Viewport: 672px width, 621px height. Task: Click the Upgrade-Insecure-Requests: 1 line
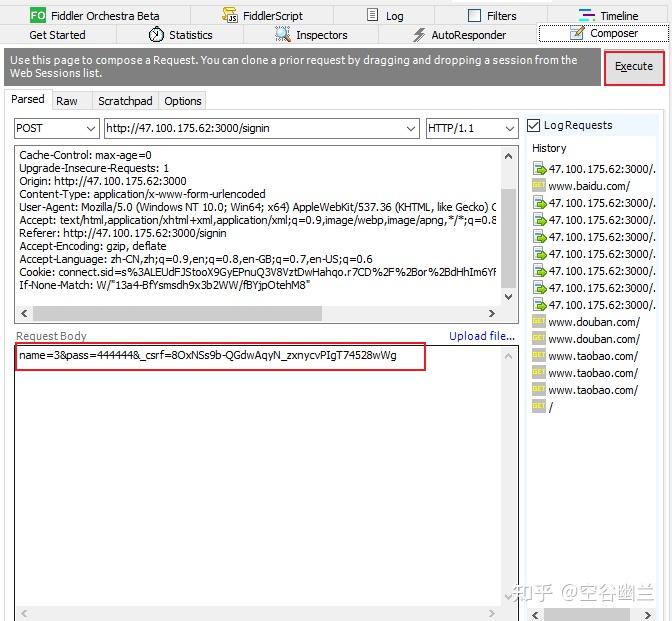94,168
